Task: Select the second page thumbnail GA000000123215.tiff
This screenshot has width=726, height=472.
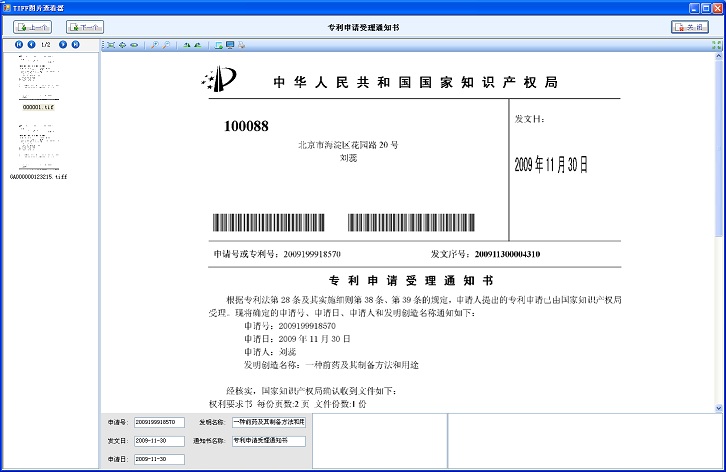Action: 39,147
